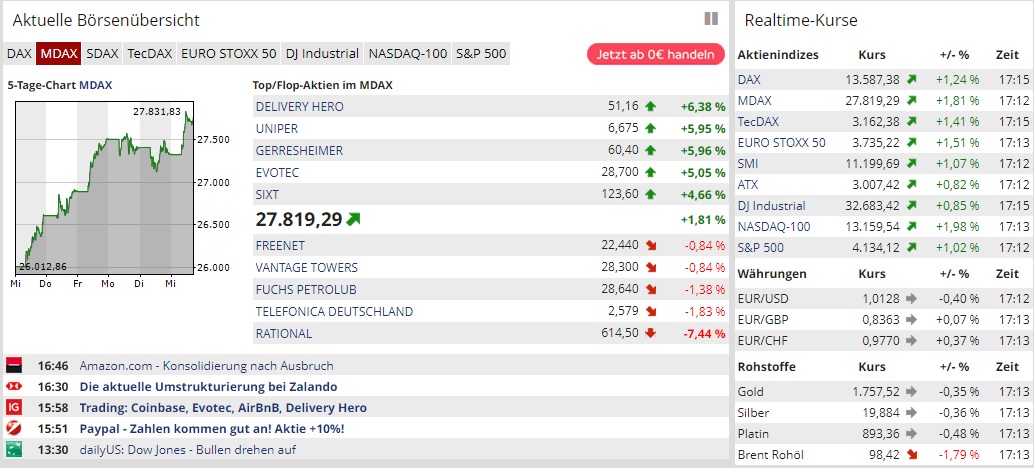Screen dimensions: 1034x468
Task: Open the Gold quote under Rohstoffe
Action: point(750,392)
